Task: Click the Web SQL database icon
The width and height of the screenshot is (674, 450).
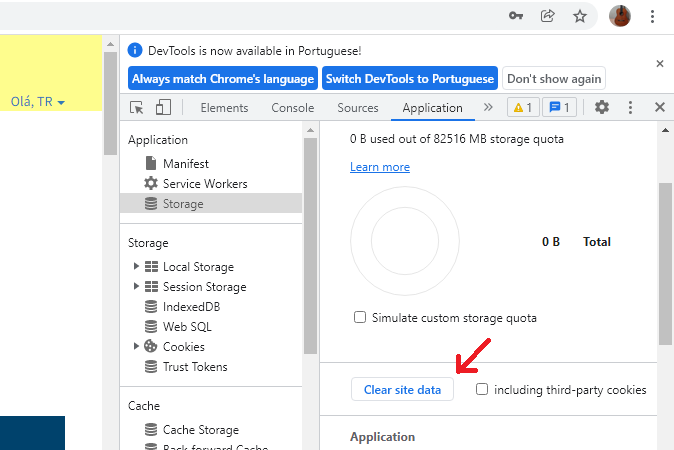Action: coord(151,326)
